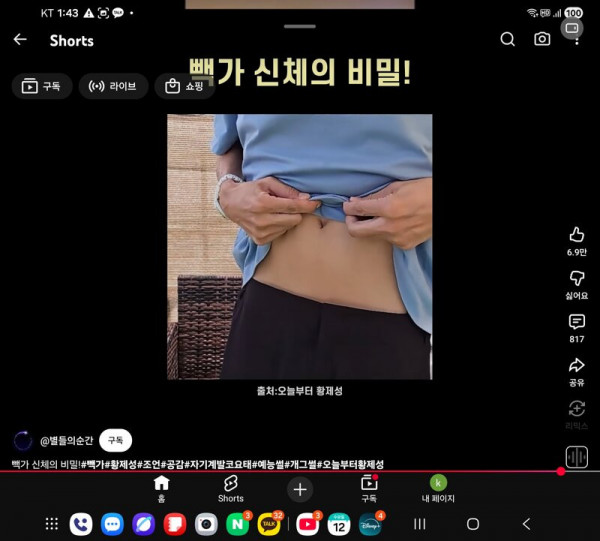Select the 라이브 live chip

[113, 87]
